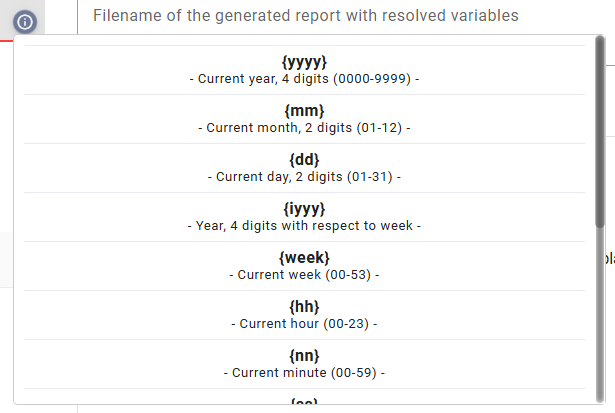
Task: Click the scrollbar track below the thumb
Action: coord(599,320)
